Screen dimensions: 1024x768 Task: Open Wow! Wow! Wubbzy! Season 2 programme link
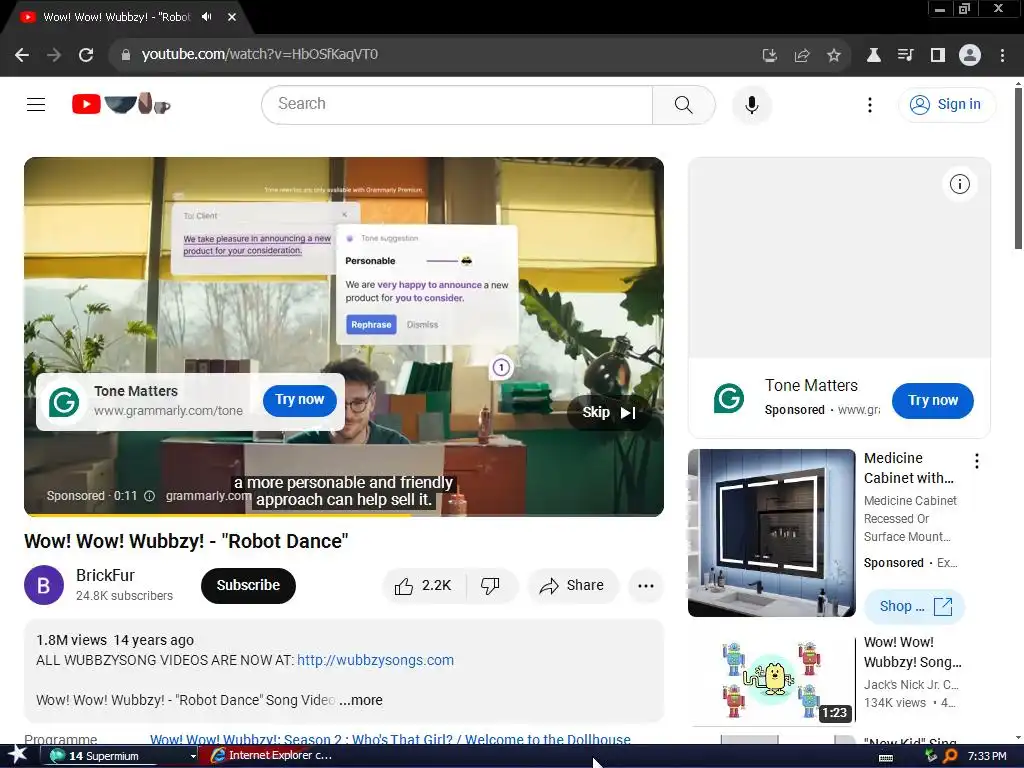coord(390,739)
